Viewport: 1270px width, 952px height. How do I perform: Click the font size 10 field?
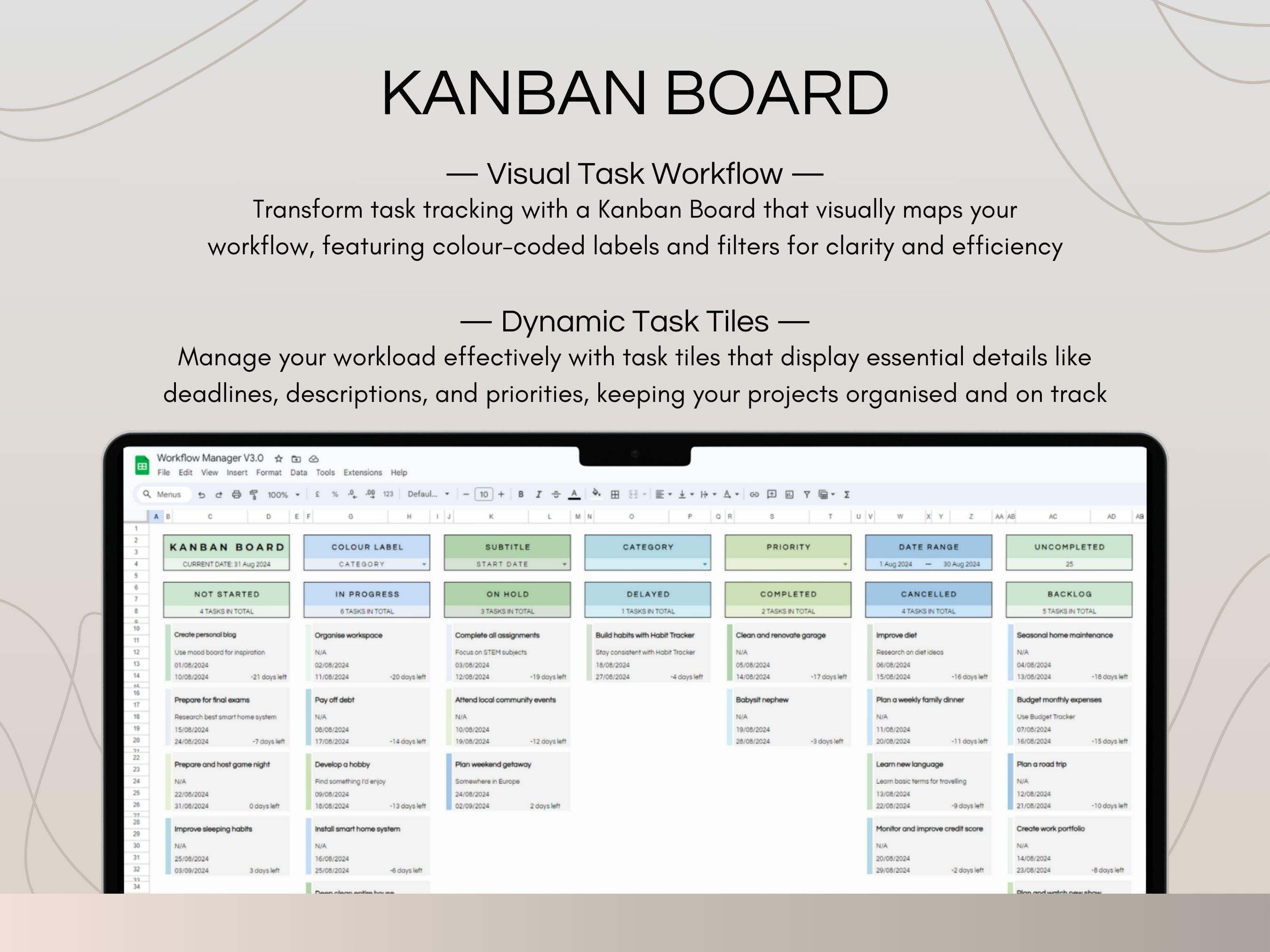pyautogui.click(x=484, y=494)
